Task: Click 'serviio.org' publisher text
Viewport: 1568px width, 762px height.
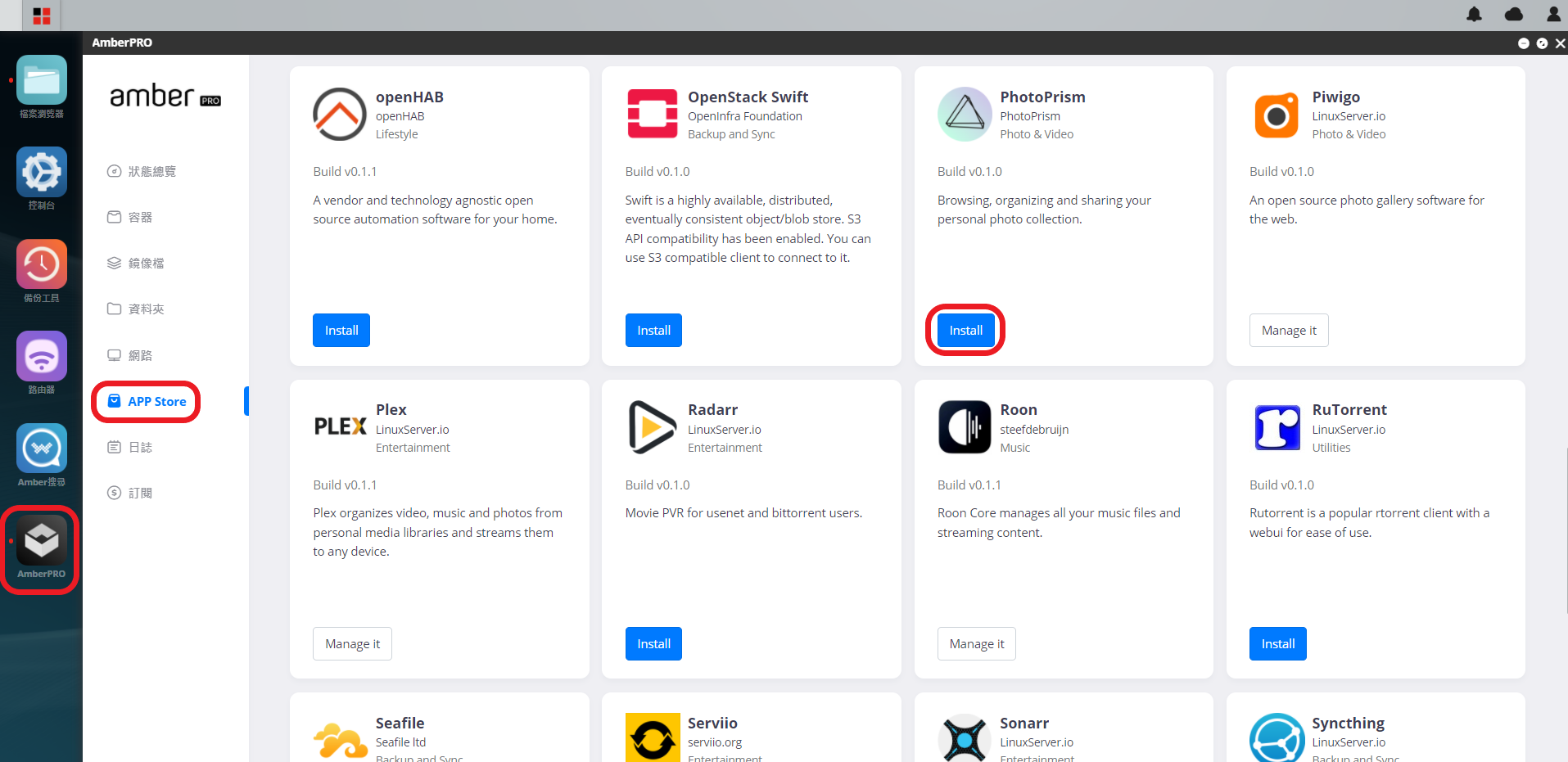Action: [x=715, y=742]
